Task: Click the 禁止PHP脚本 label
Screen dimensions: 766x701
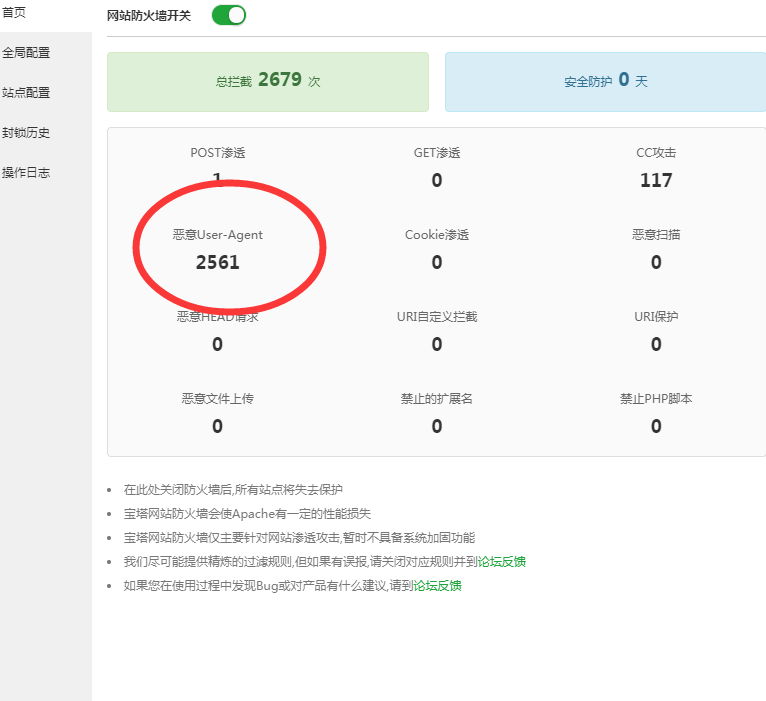Action: [656, 399]
